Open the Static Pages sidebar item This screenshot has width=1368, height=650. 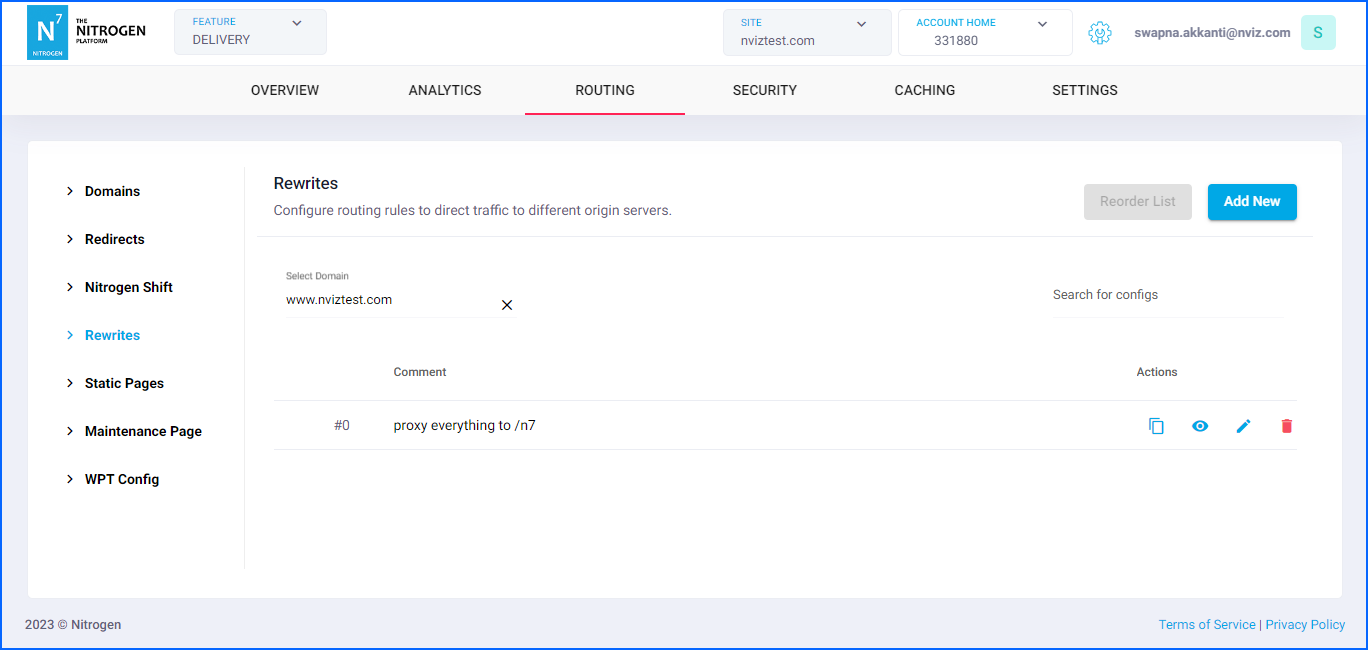pos(124,383)
